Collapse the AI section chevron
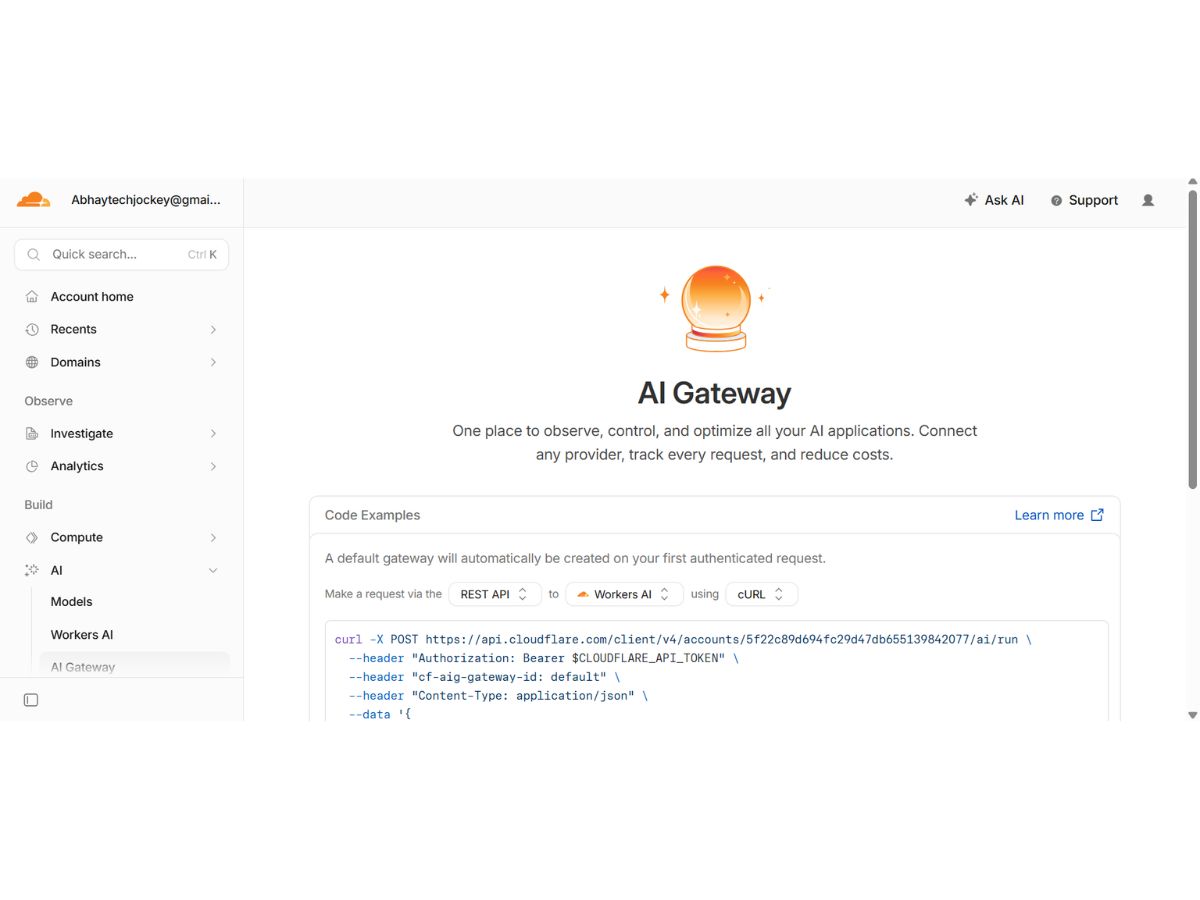1200x900 pixels. click(x=213, y=570)
